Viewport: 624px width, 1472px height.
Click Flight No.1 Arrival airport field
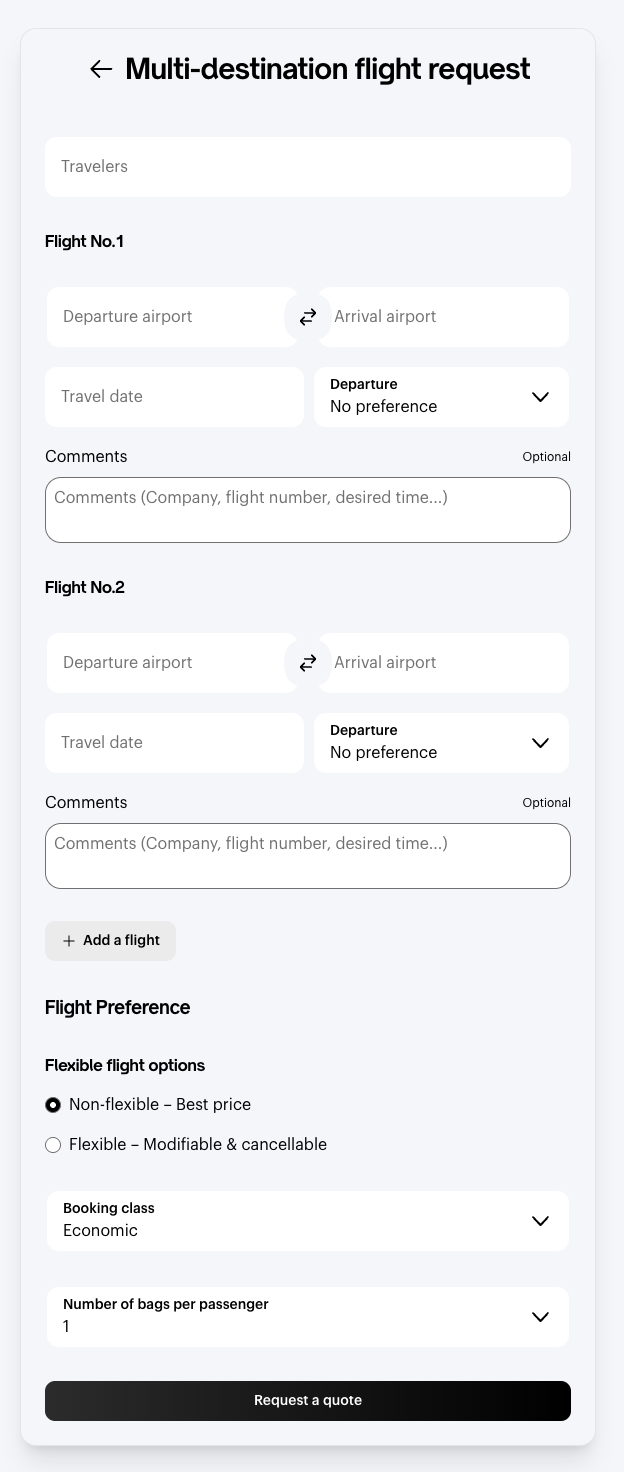445,317
